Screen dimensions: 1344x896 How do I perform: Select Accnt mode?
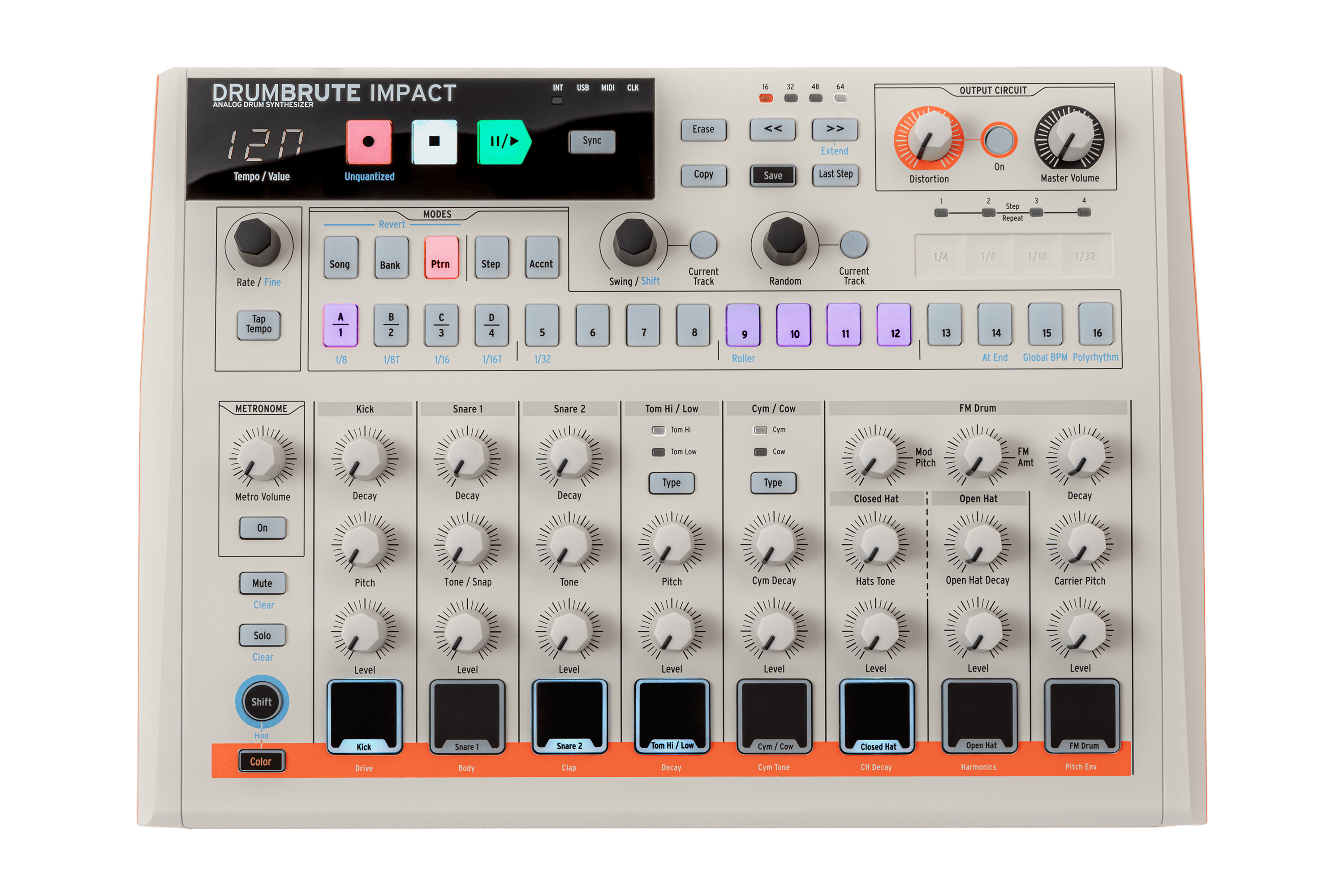(541, 258)
